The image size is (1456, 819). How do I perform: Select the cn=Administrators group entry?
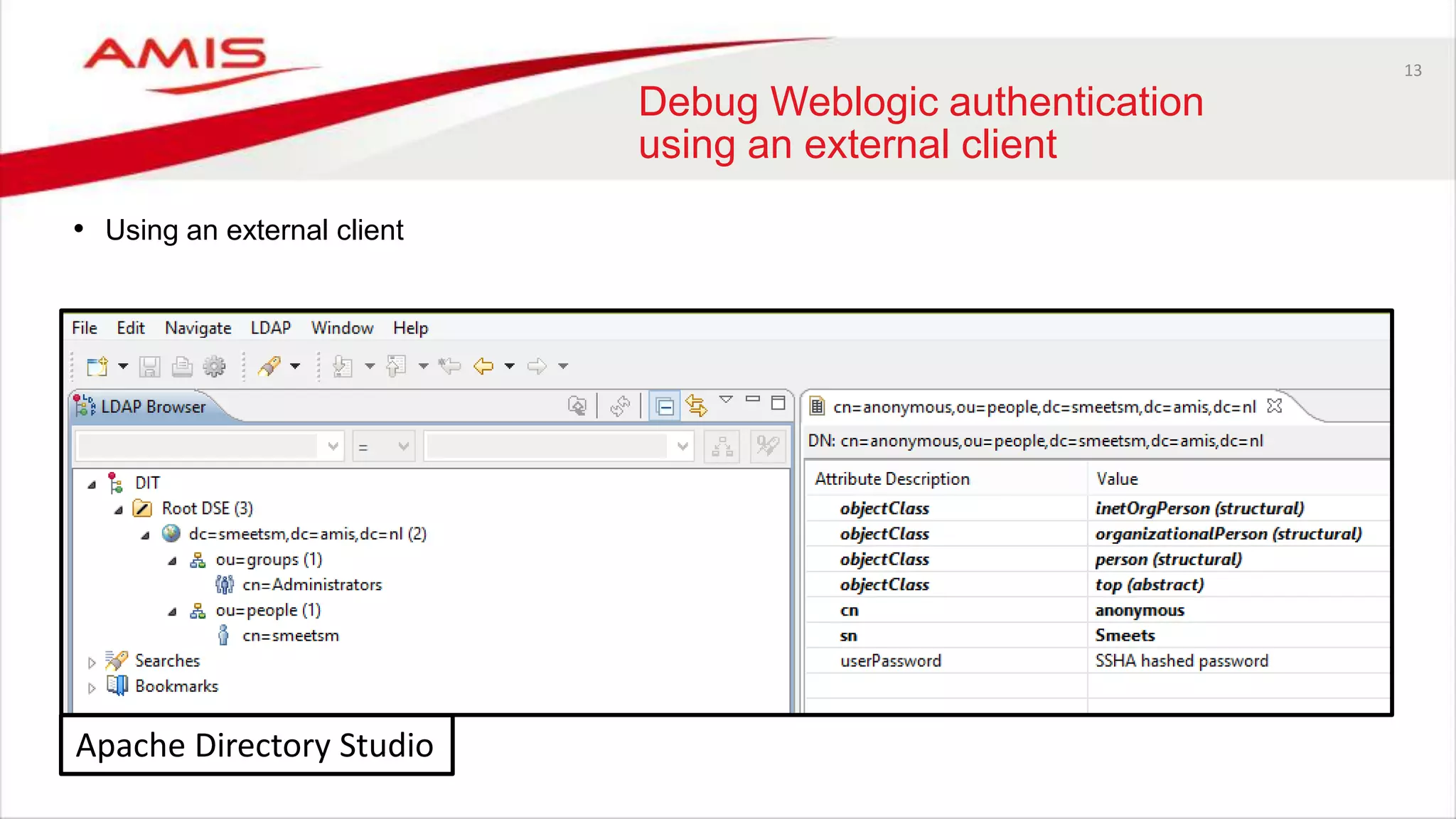click(x=311, y=584)
